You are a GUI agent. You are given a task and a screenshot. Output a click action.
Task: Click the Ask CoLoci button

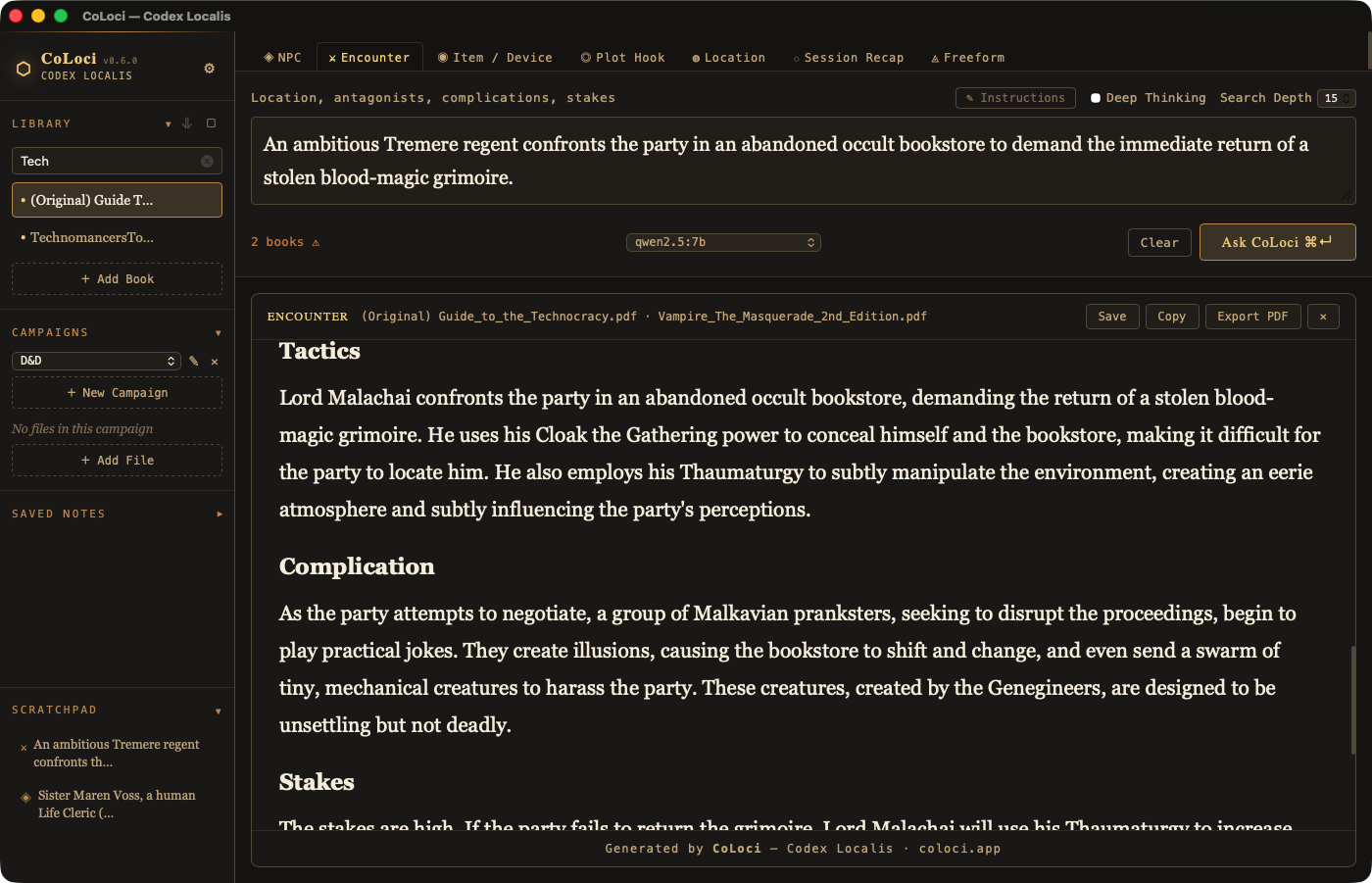[1277, 242]
